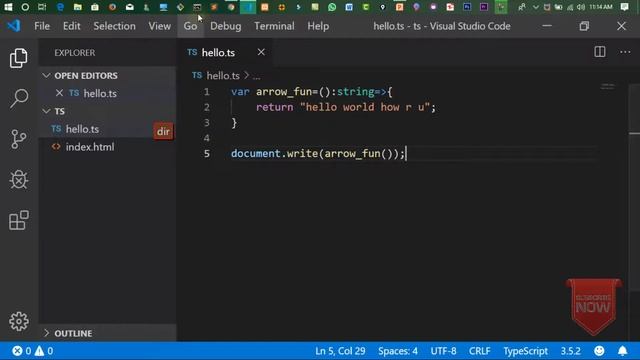Open the Edit menu

tap(71, 26)
